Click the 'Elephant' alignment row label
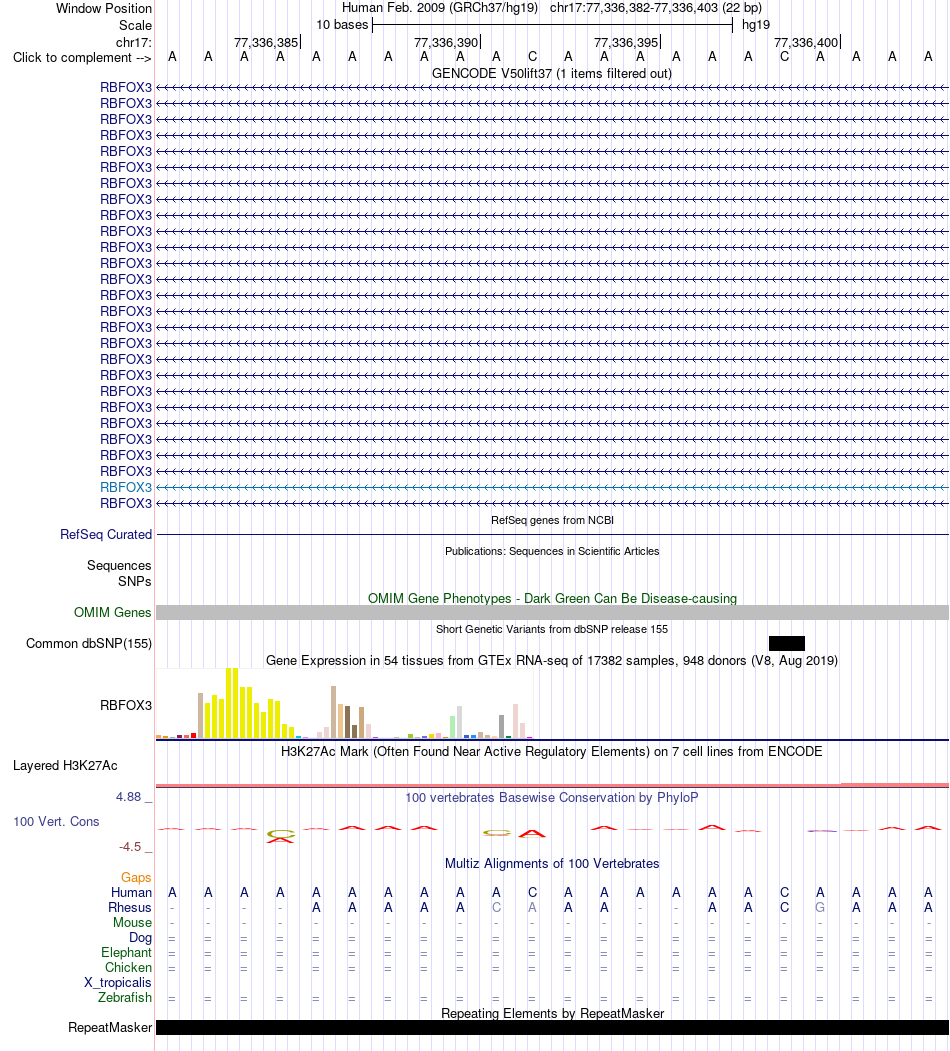 127,952
